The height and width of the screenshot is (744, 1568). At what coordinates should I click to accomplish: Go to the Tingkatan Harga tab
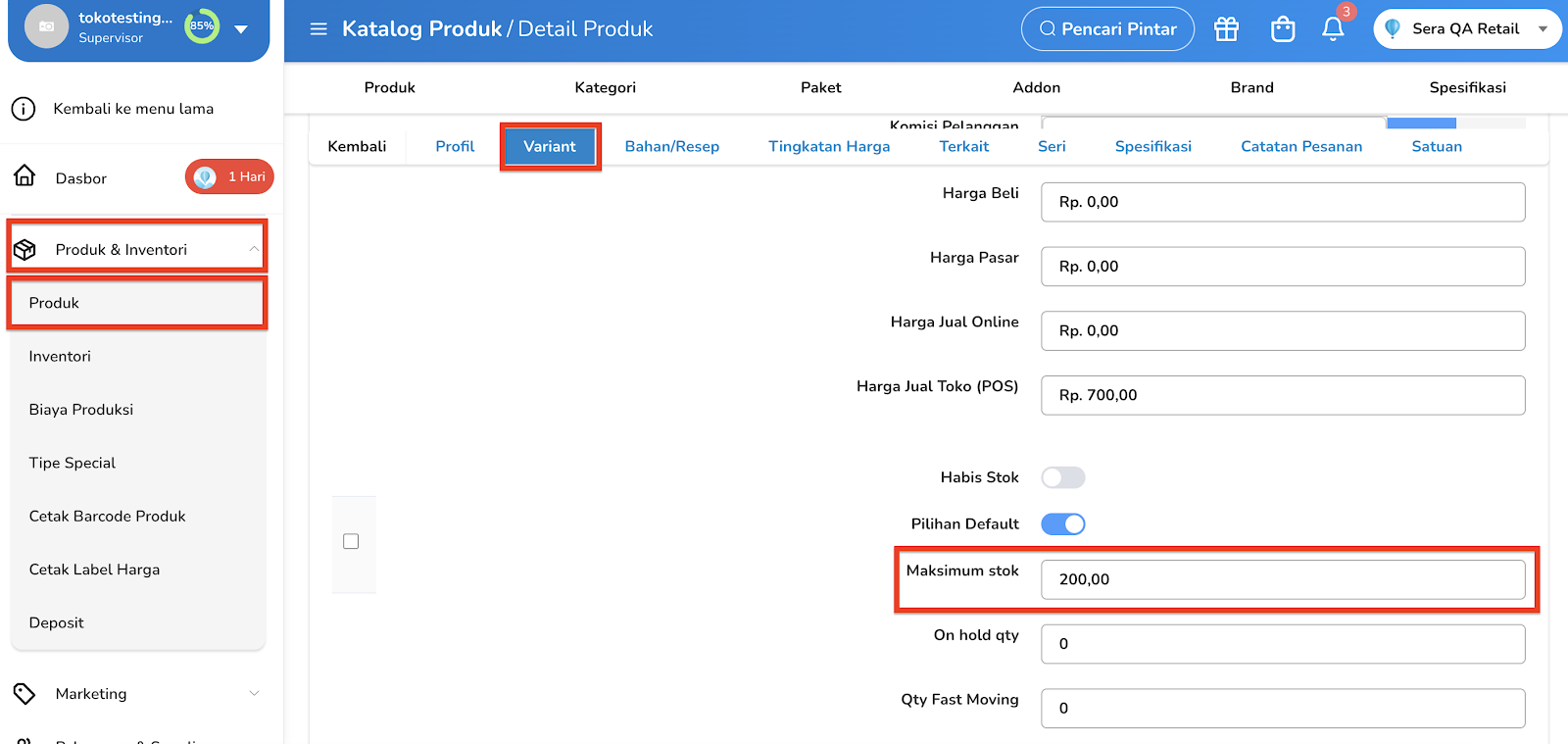click(x=829, y=146)
